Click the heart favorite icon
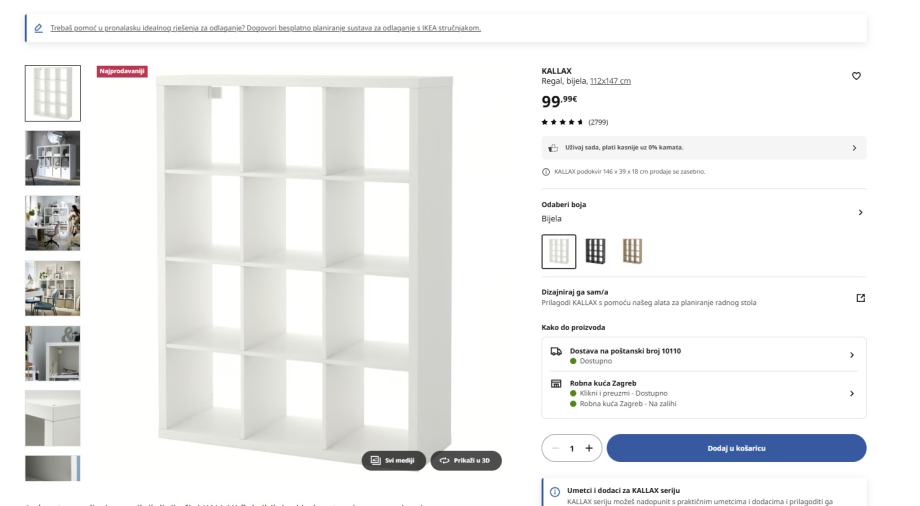 [x=855, y=76]
